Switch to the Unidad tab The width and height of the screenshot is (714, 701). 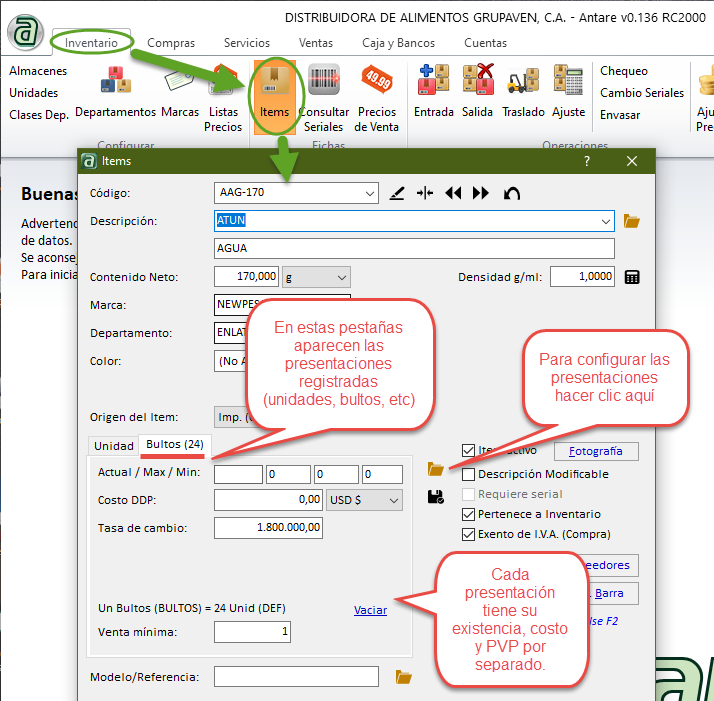tap(113, 446)
